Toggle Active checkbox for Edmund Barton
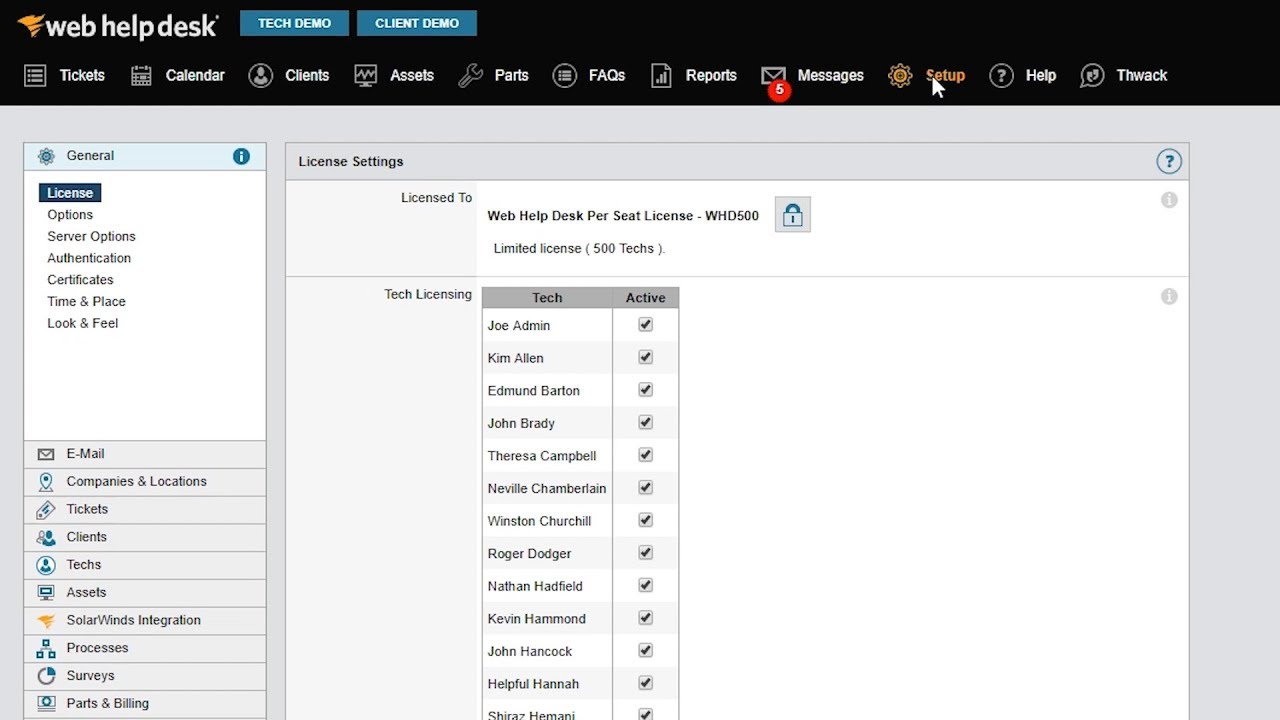The width and height of the screenshot is (1280, 720). 645,390
